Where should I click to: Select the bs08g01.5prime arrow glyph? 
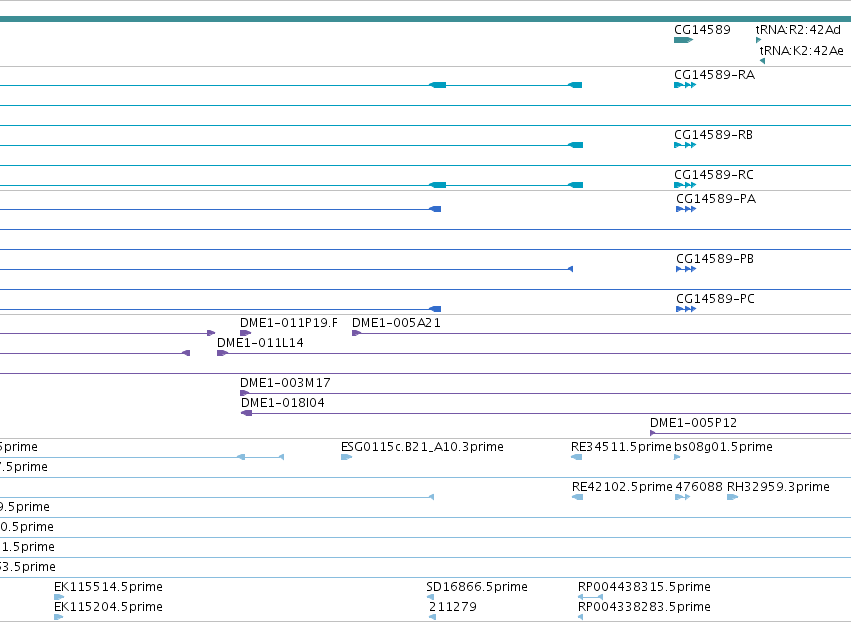click(677, 457)
